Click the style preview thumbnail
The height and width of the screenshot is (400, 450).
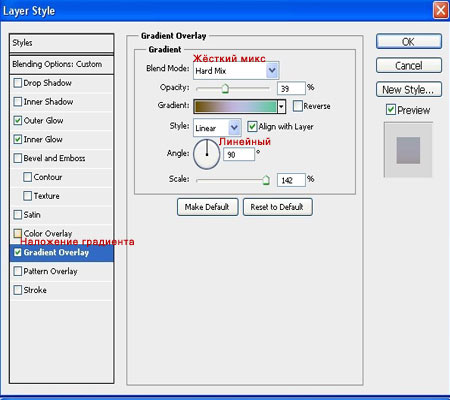click(408, 150)
